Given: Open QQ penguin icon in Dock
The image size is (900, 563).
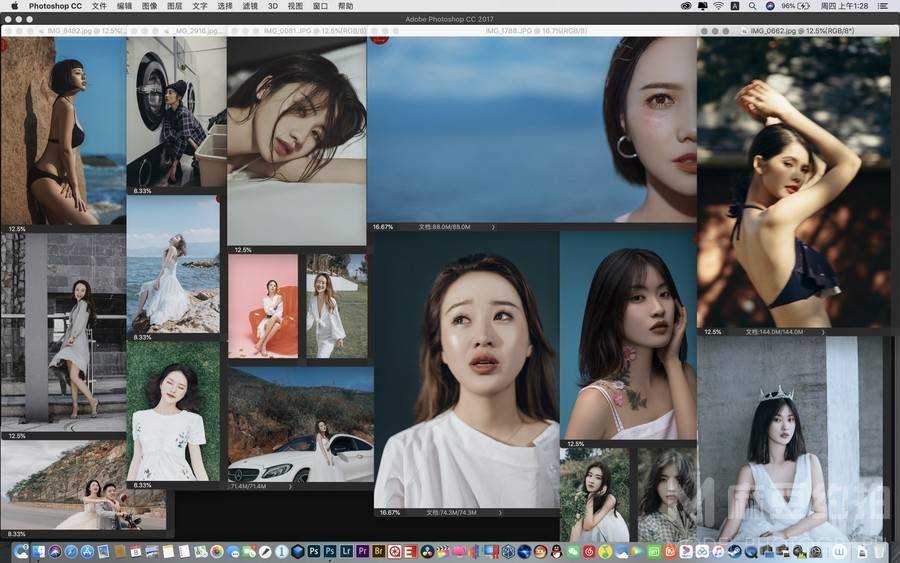Looking at the screenshot, I should click(x=556, y=552).
